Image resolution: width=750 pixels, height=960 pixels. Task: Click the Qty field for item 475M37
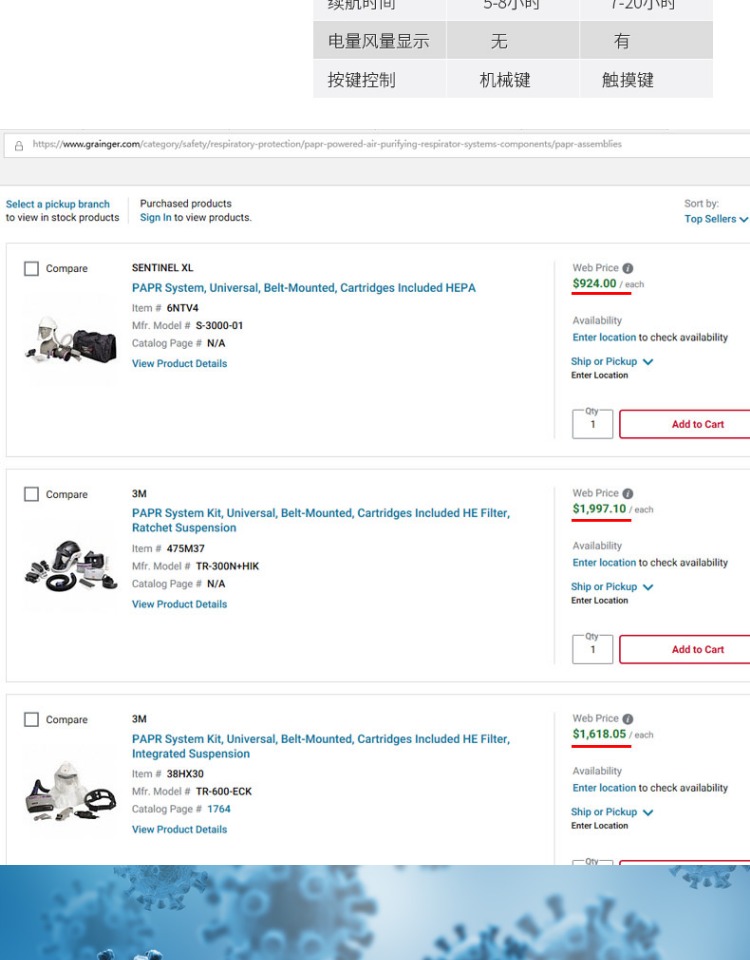click(x=593, y=650)
